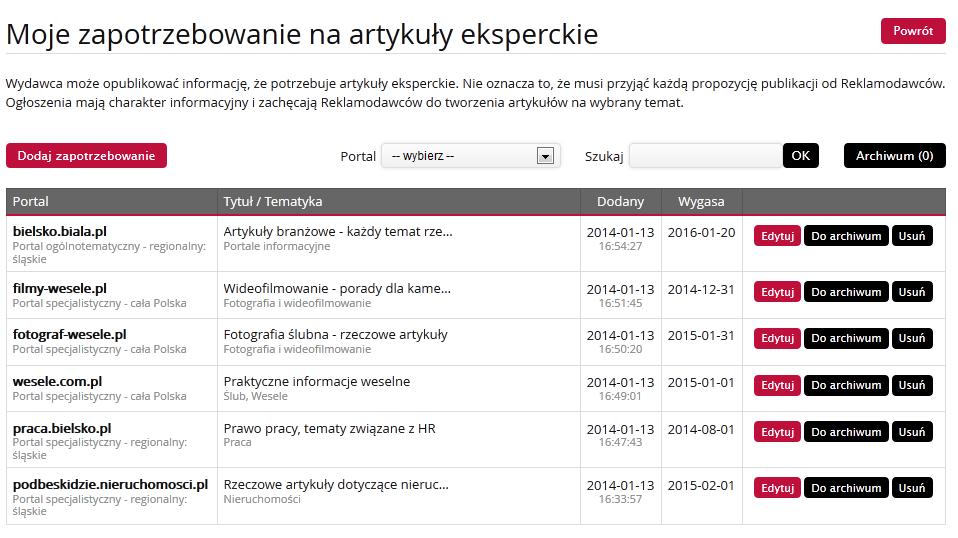The height and width of the screenshot is (538, 958).
Task: Click category text Portale informacyjne
Action: coord(277,247)
